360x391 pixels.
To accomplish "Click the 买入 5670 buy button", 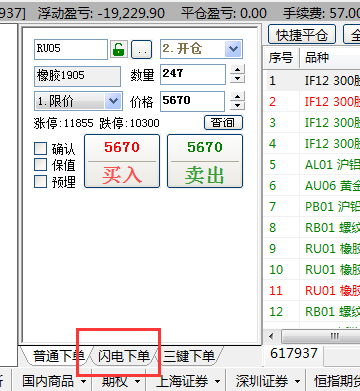I will pyautogui.click(x=122, y=161).
